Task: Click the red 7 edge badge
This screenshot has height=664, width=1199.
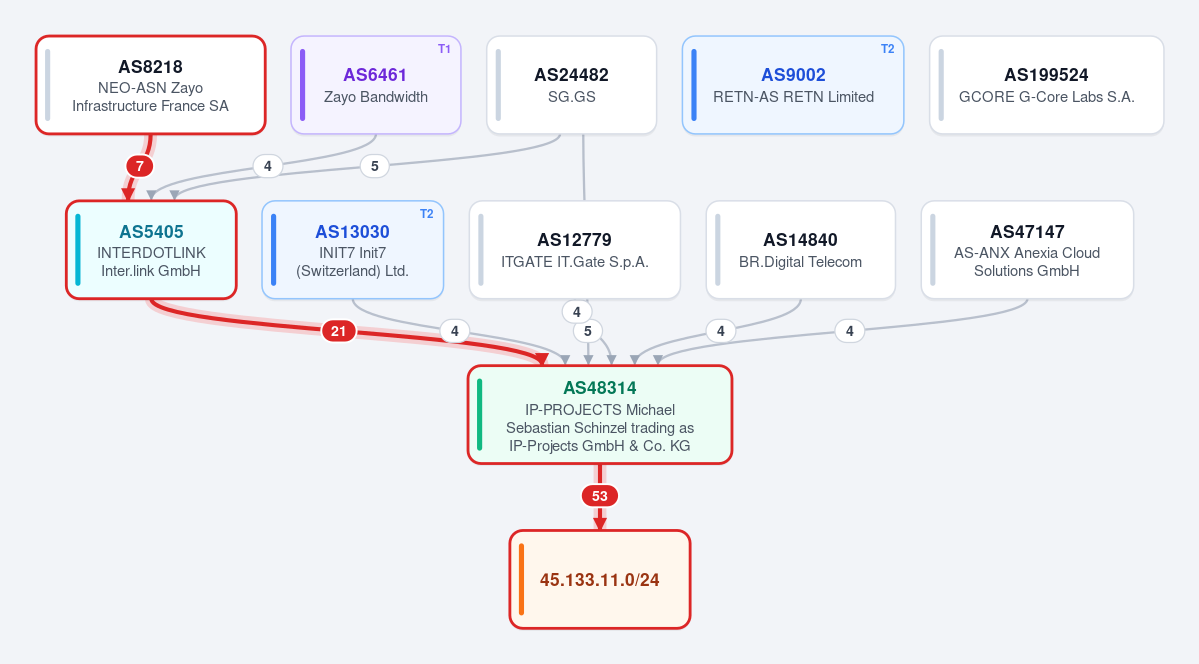Action: [139, 166]
